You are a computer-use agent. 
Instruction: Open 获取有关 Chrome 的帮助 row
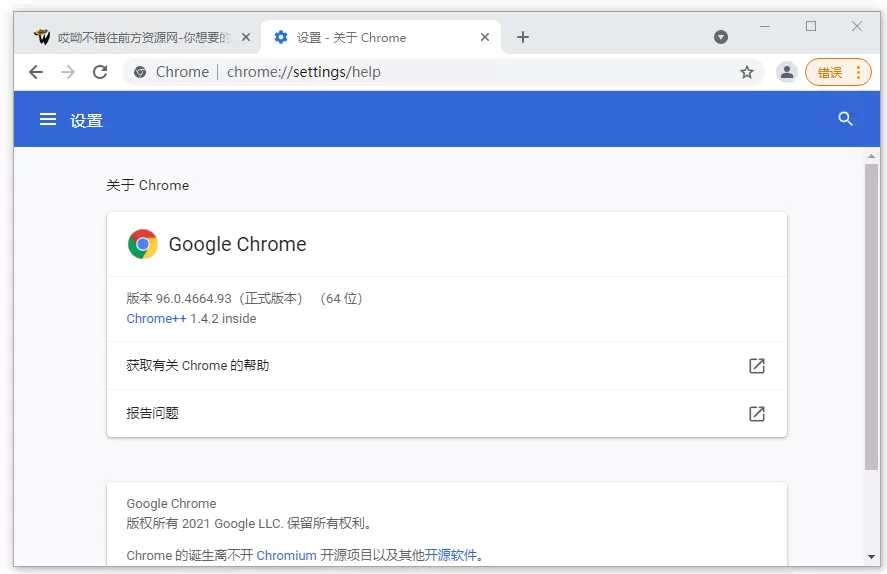446,365
